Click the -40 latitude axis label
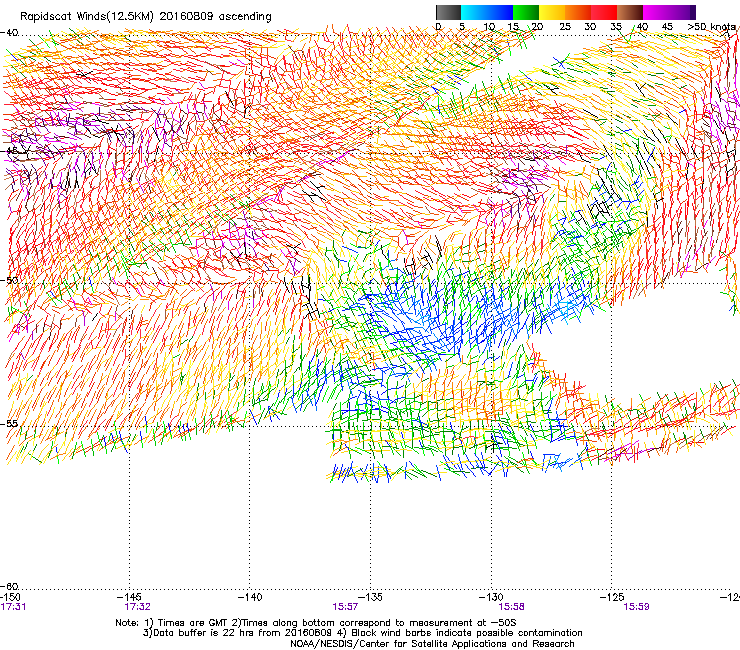 point(9,33)
